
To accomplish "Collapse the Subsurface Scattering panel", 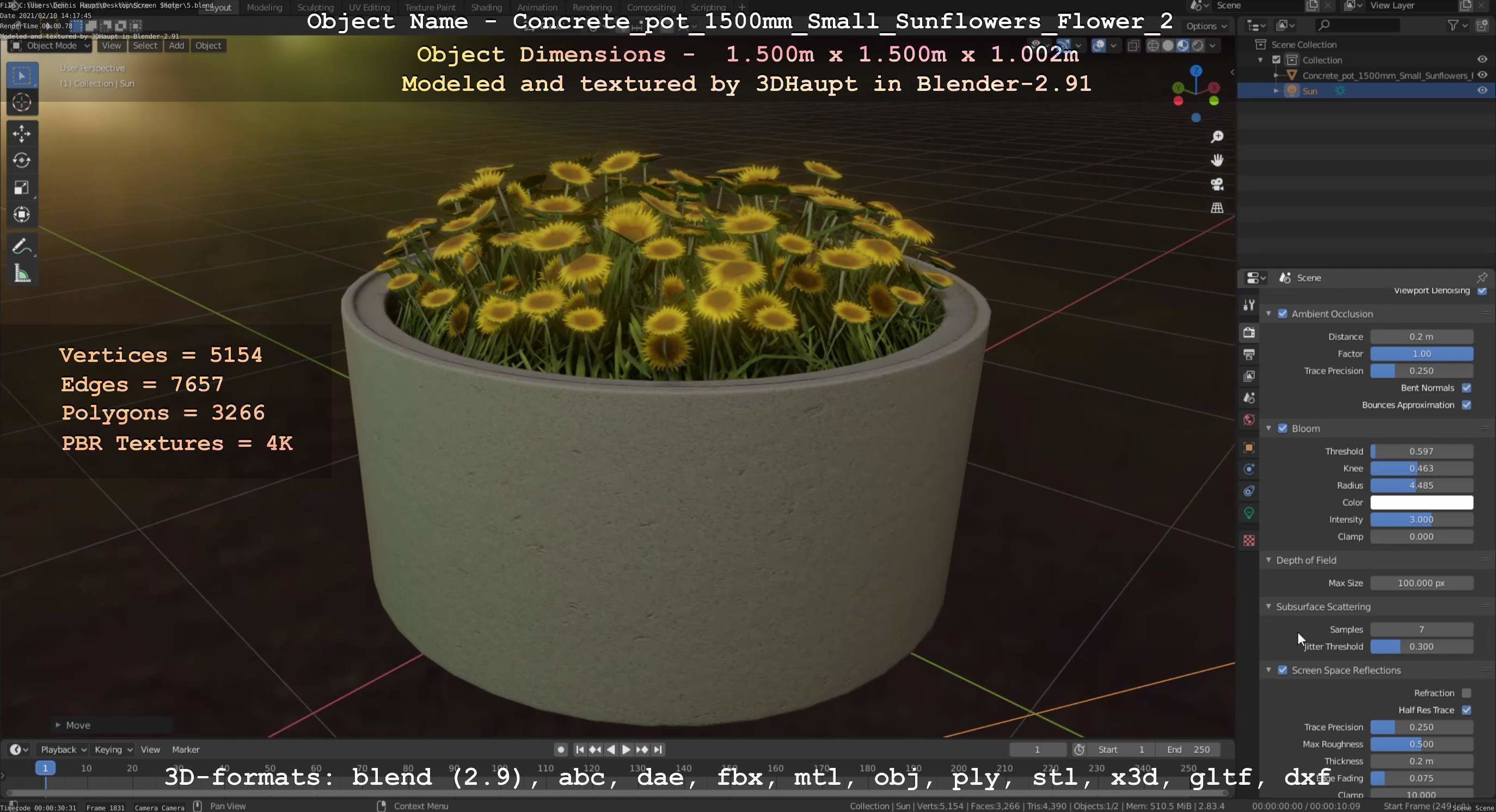I will tap(1268, 606).
